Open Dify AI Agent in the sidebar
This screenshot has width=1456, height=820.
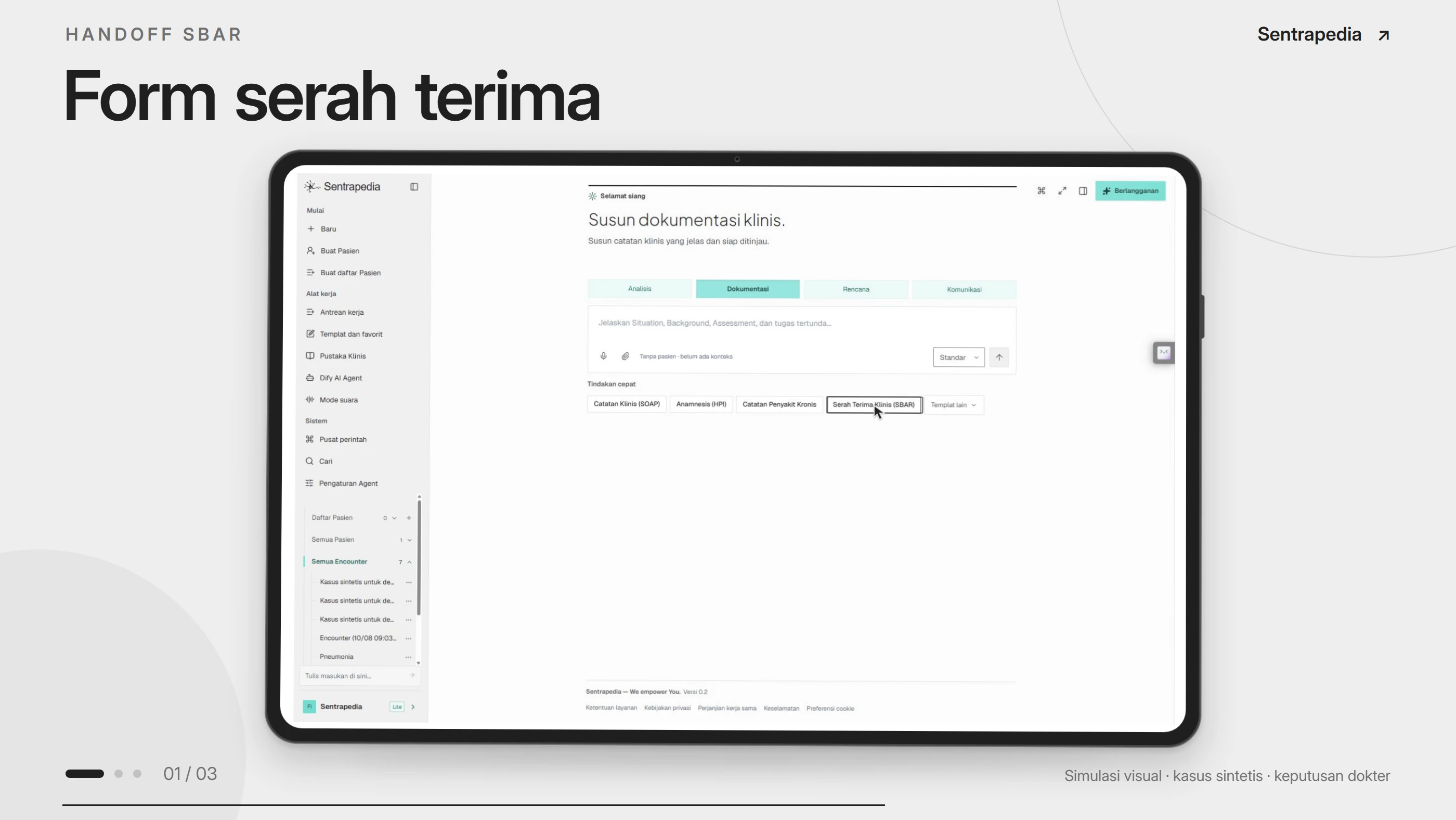click(334, 378)
